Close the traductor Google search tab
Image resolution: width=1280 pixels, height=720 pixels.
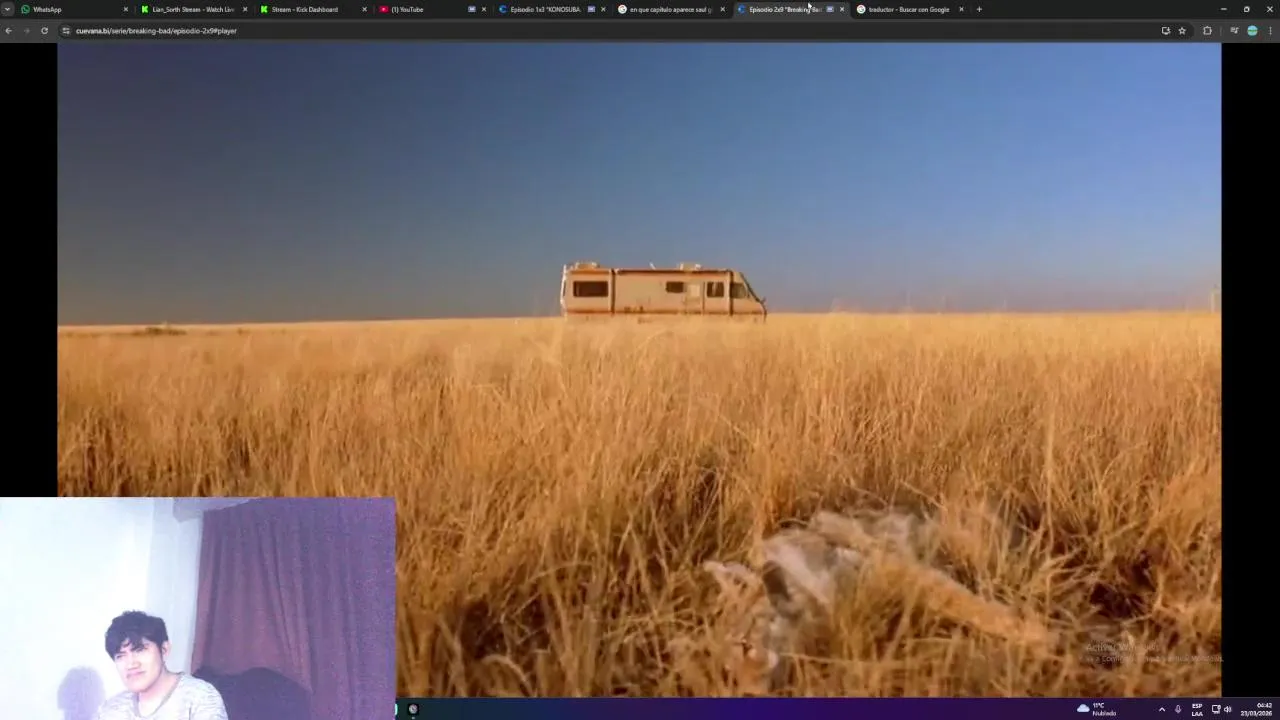point(961,9)
